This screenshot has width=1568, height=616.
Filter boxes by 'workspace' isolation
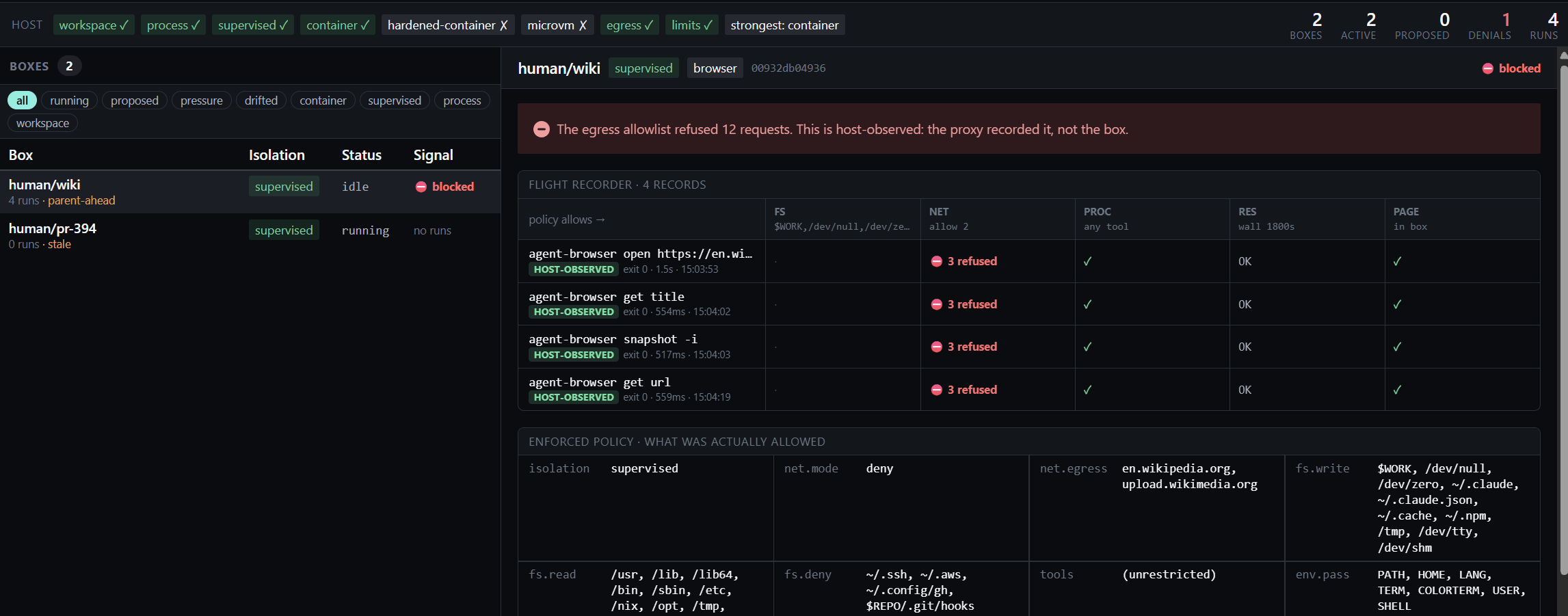pos(42,123)
